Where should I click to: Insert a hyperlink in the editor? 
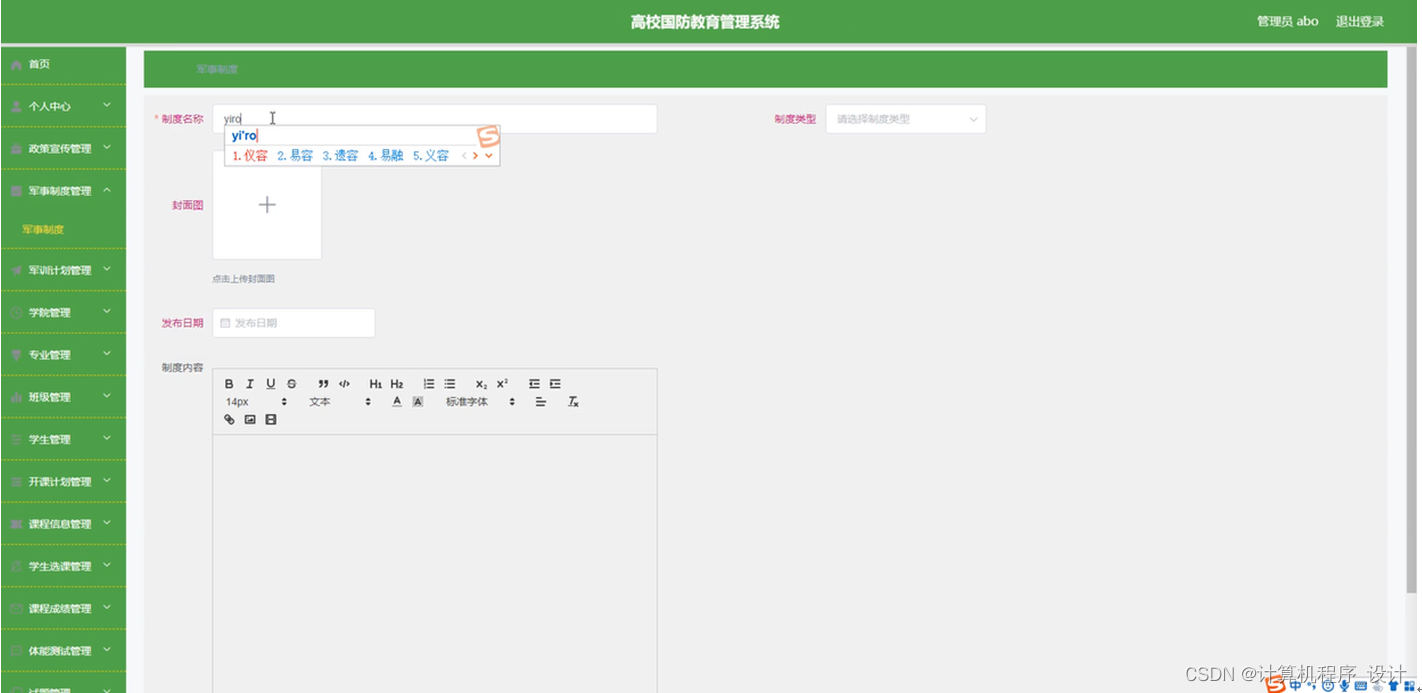tap(229, 420)
